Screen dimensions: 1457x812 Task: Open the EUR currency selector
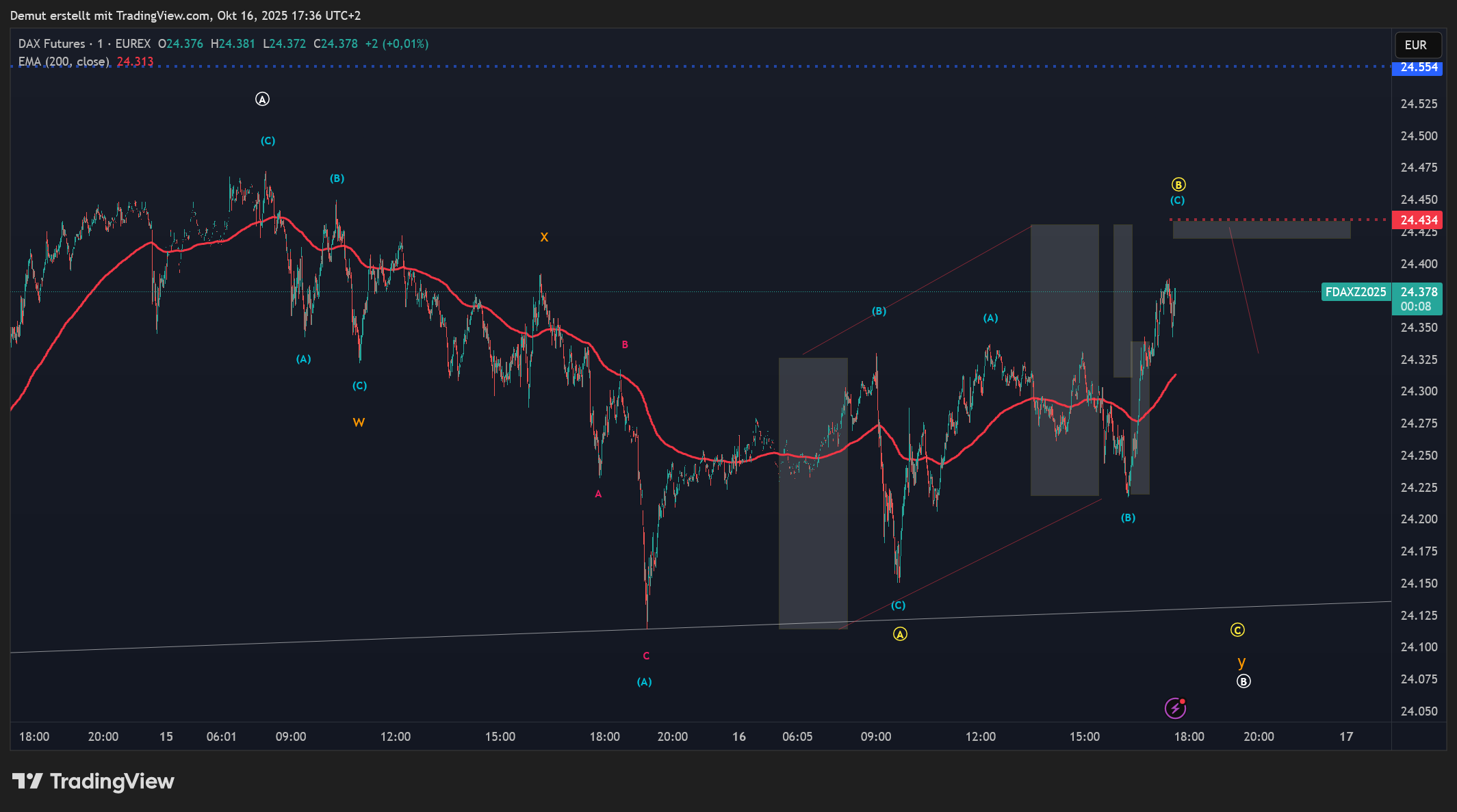pyautogui.click(x=1417, y=45)
